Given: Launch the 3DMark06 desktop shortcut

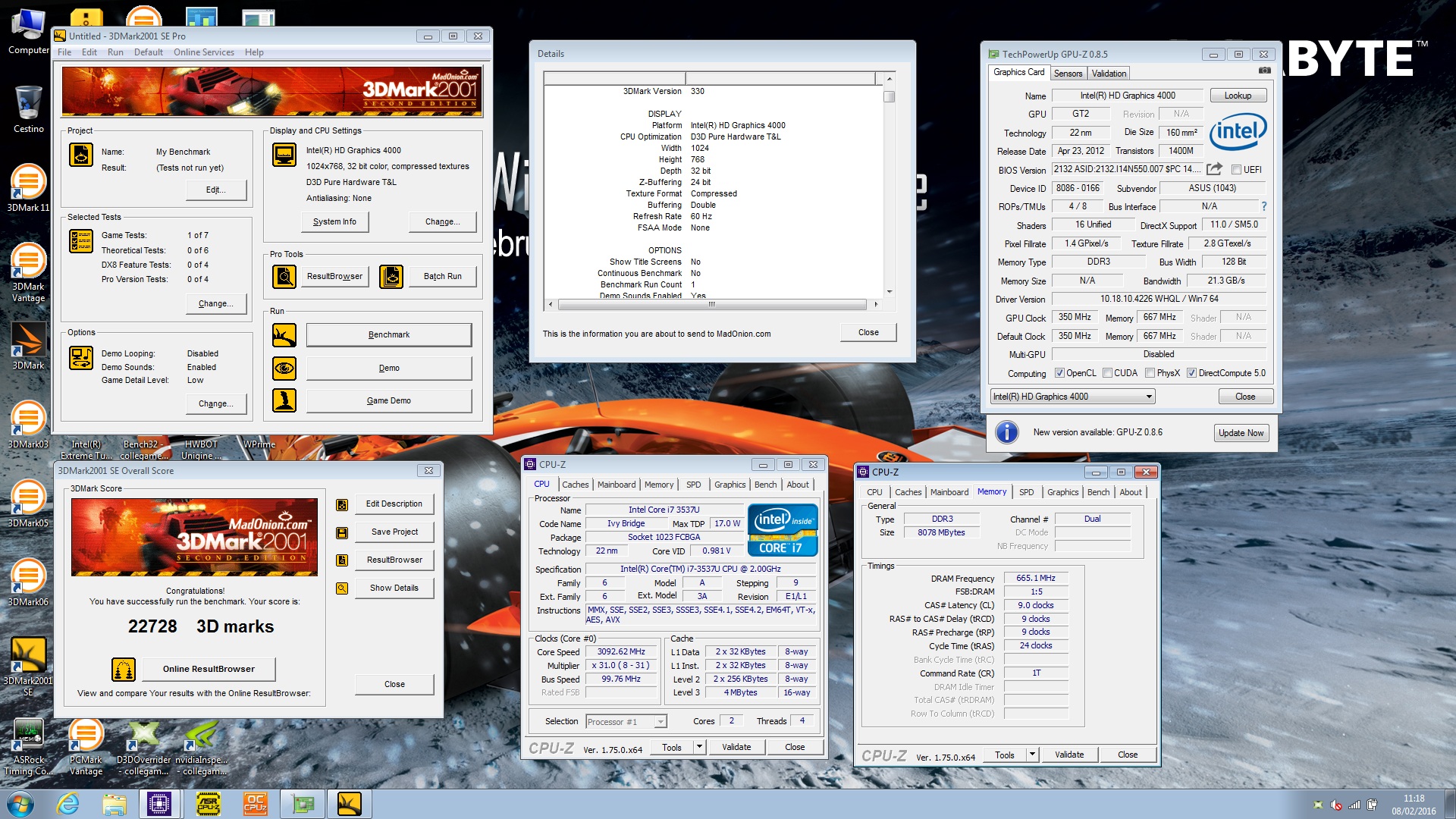Looking at the screenshot, I should coord(28,582).
